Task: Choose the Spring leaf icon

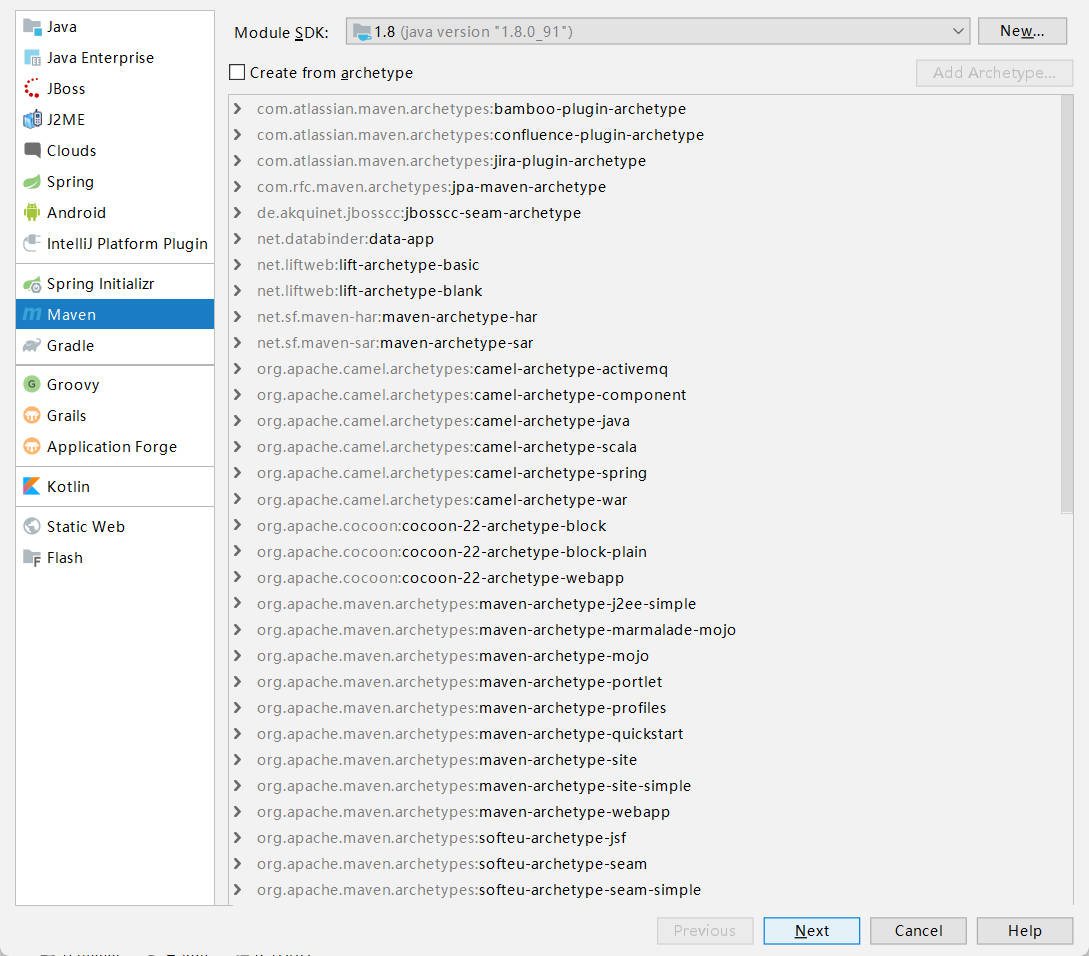Action: [x=32, y=182]
